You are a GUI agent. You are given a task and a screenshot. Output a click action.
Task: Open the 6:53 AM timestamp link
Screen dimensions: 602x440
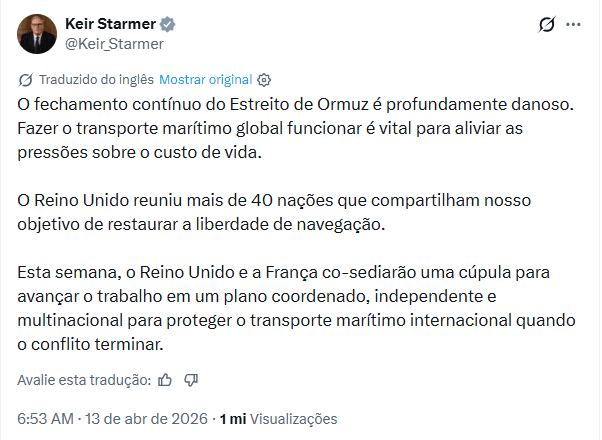[44, 419]
